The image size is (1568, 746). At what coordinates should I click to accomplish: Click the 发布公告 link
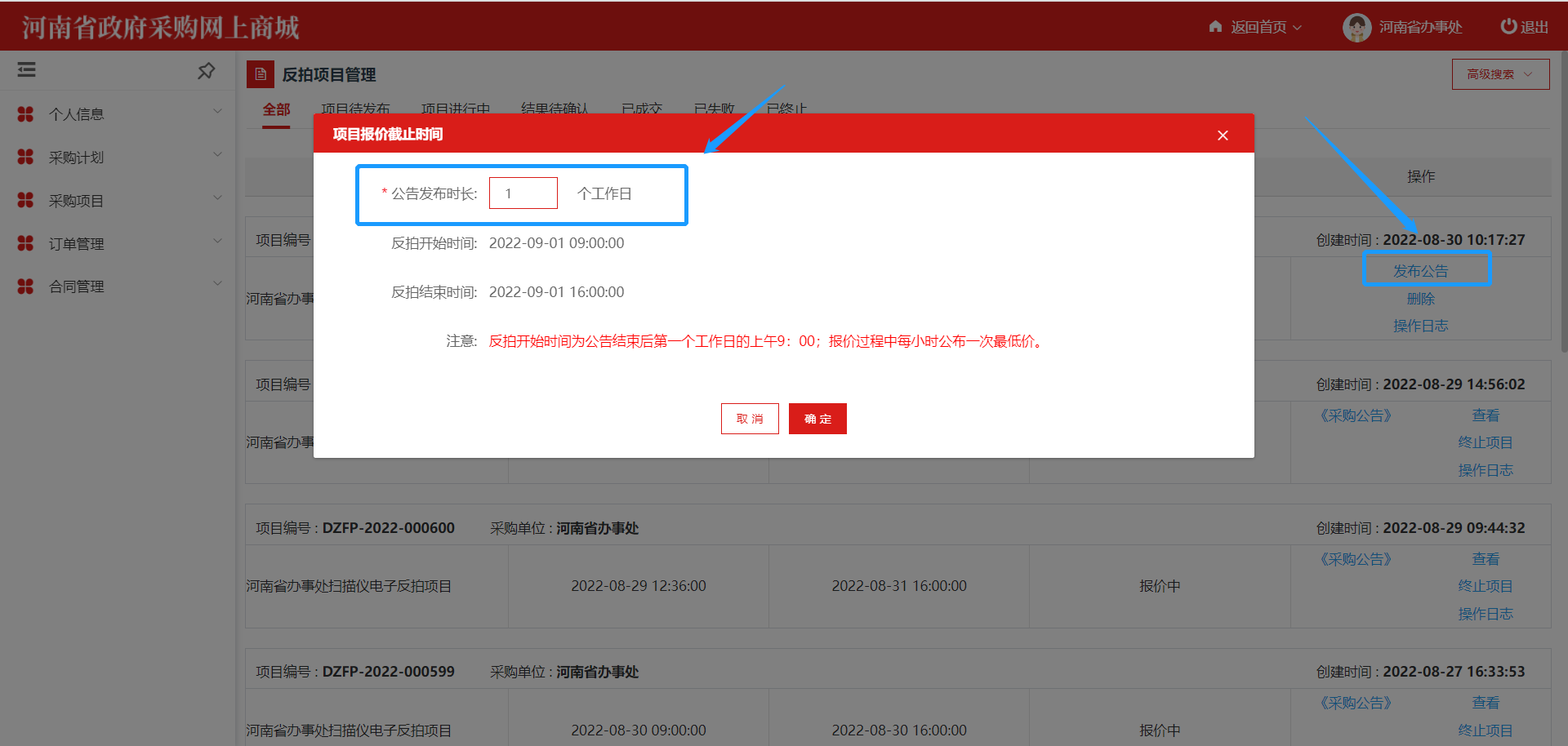pyautogui.click(x=1420, y=271)
